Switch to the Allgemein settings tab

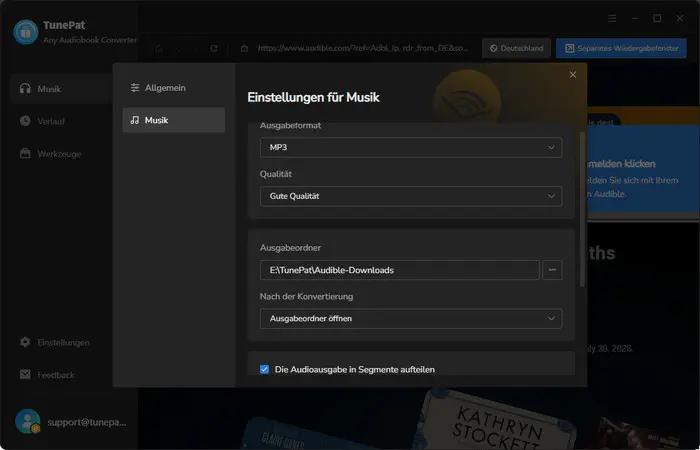(174, 88)
